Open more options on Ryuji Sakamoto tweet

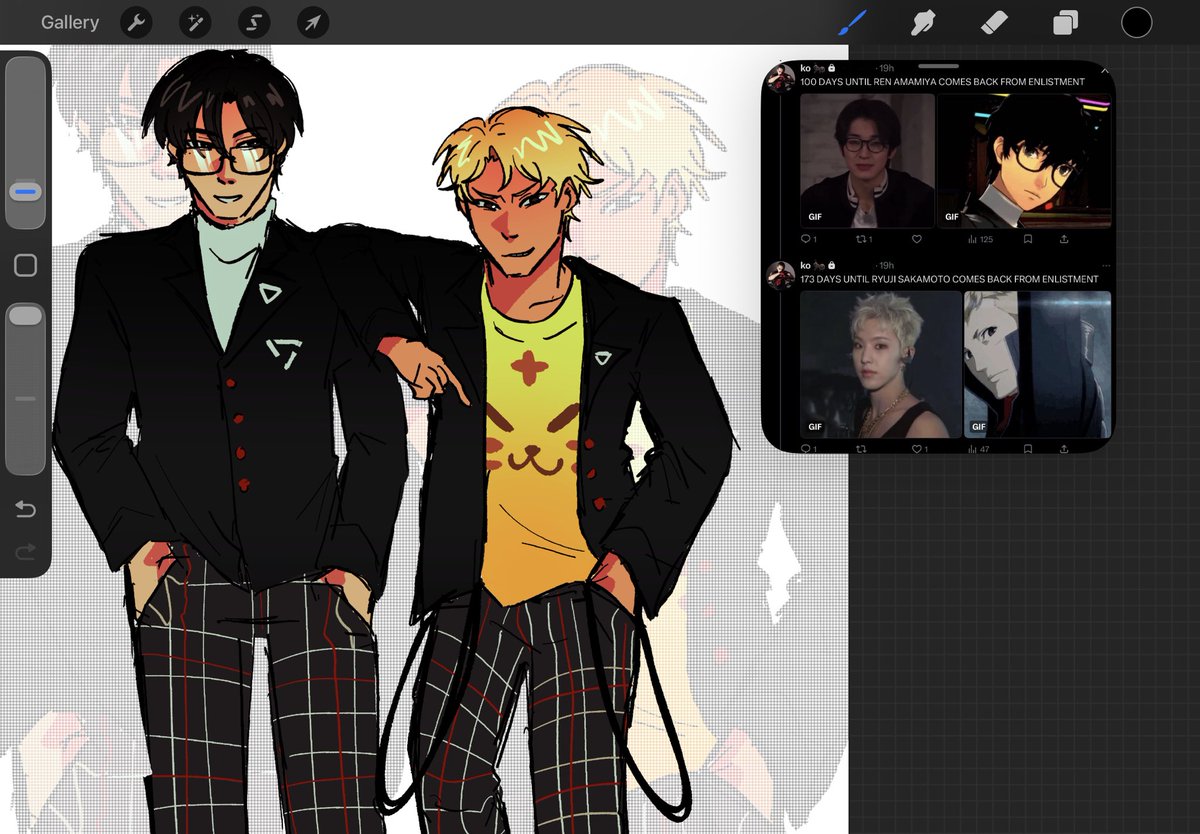pos(1105,266)
